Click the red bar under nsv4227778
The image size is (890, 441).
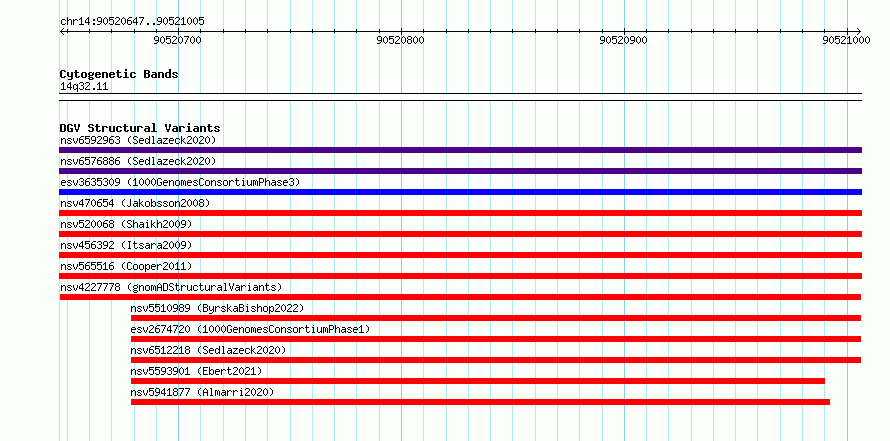[x=460, y=297]
